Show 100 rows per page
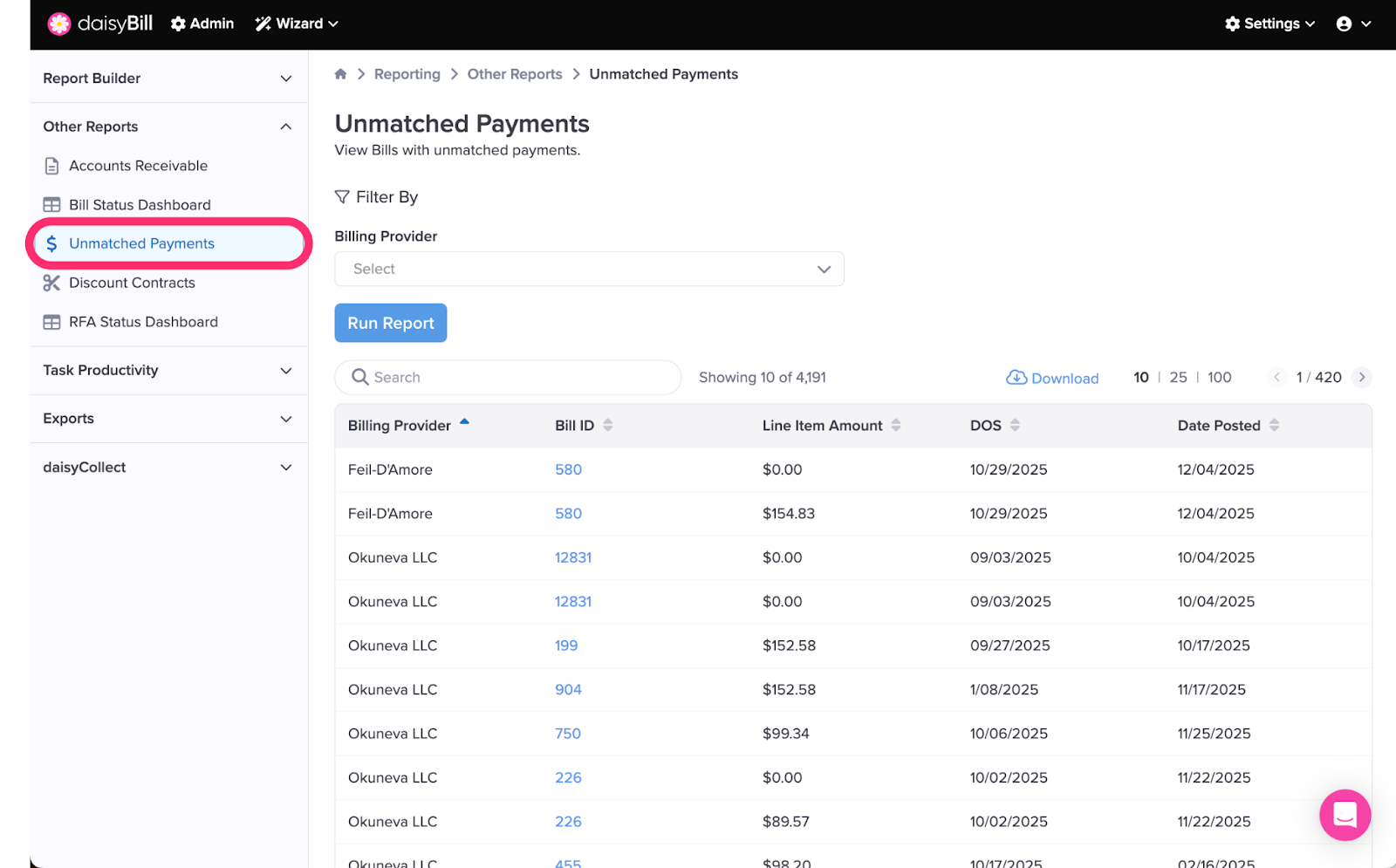Screen dimensions: 1396x868 pos(1219,378)
